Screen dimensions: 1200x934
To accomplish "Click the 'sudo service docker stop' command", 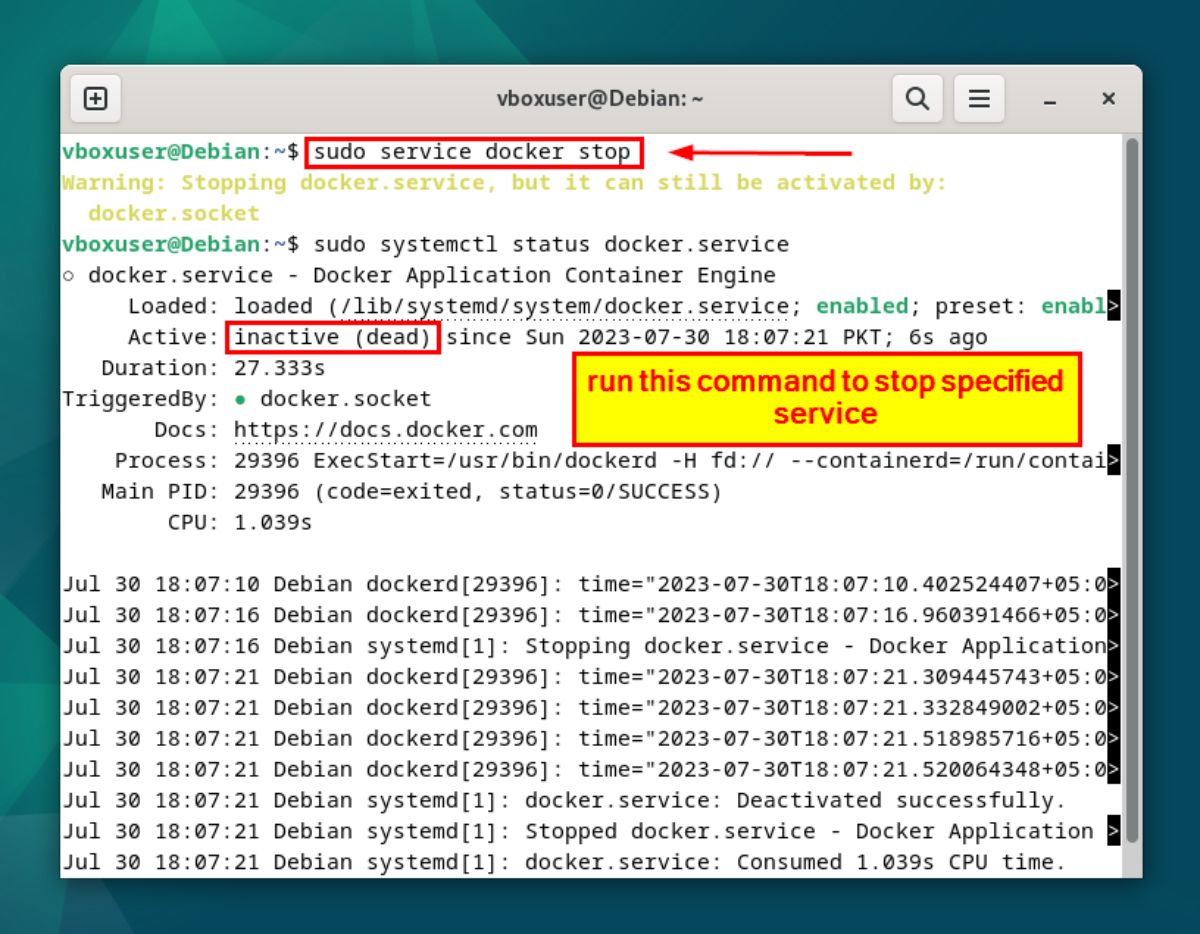I will coord(472,153).
